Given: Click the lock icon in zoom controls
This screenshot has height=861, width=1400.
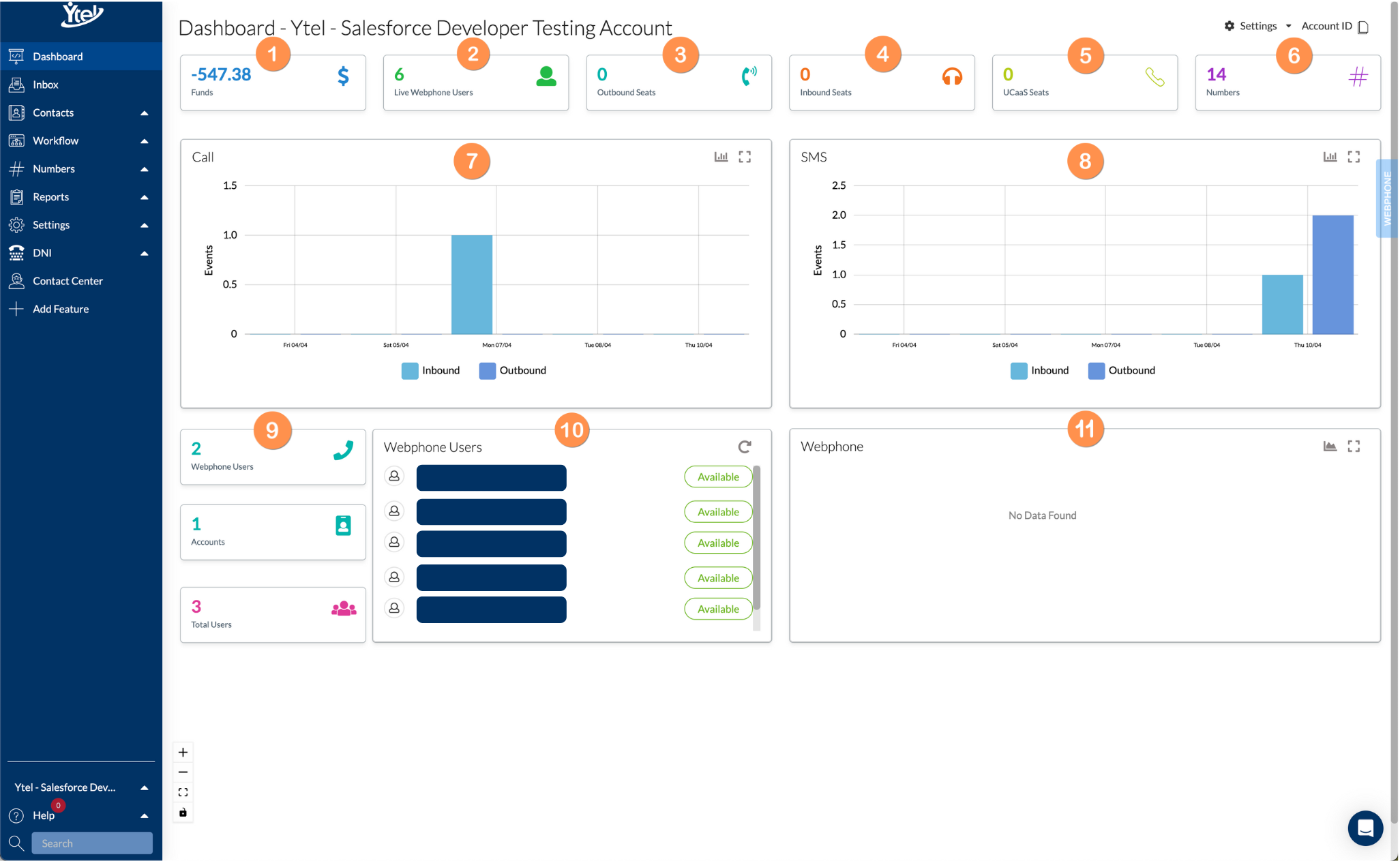Looking at the screenshot, I should [183, 813].
